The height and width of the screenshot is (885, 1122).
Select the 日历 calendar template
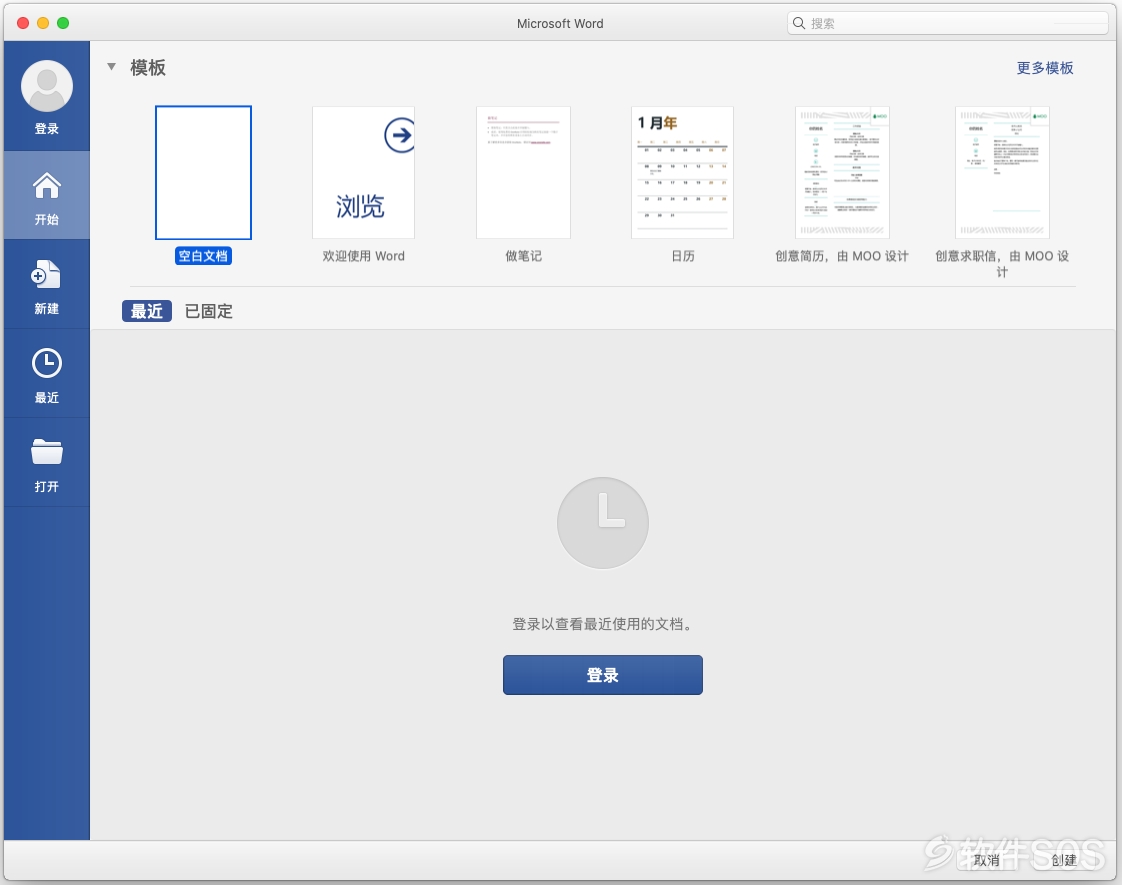coord(683,172)
